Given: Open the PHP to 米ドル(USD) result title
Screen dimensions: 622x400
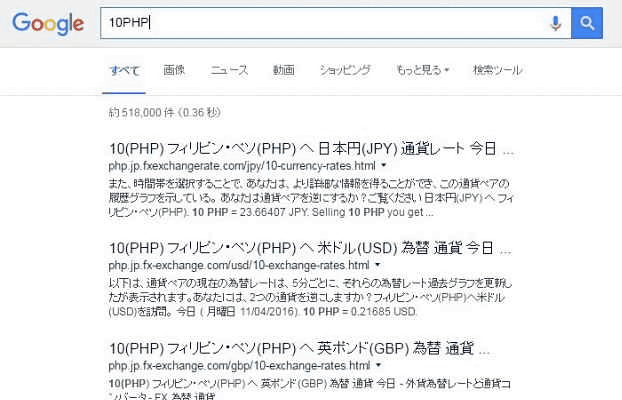Looking at the screenshot, I should point(309,248).
